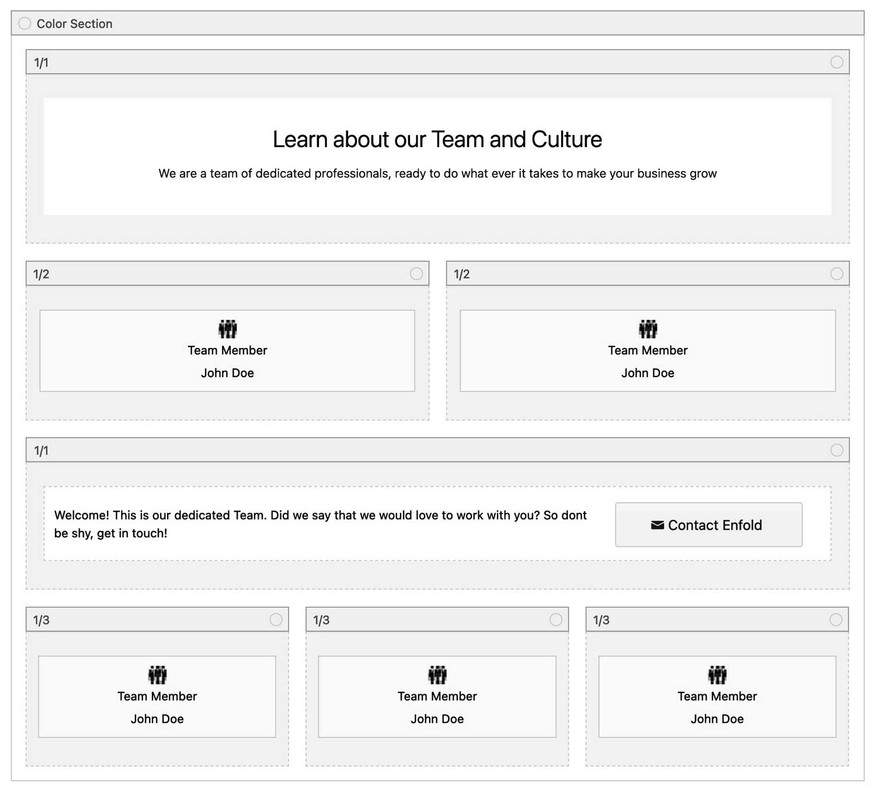
Task: Click the "1/3" label of the middle third column
Action: pos(321,620)
